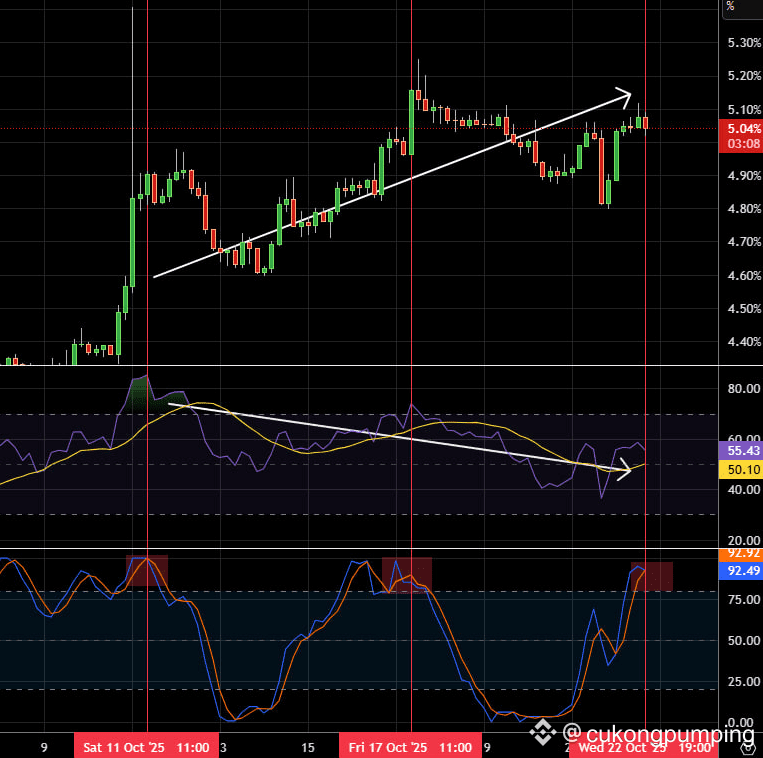Click the 5.30% price scale label

tap(744, 43)
